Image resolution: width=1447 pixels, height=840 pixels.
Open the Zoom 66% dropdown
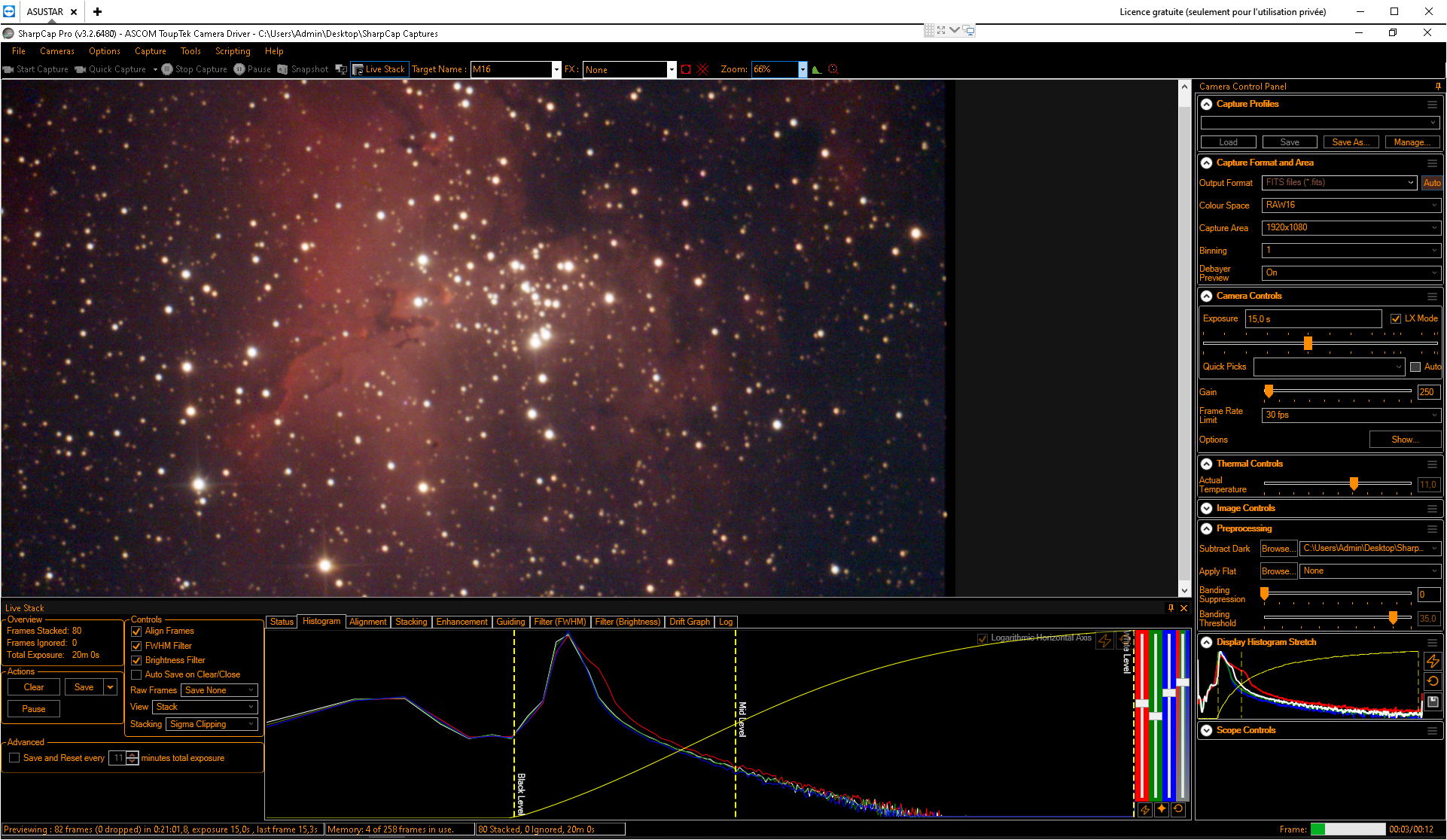[x=803, y=69]
